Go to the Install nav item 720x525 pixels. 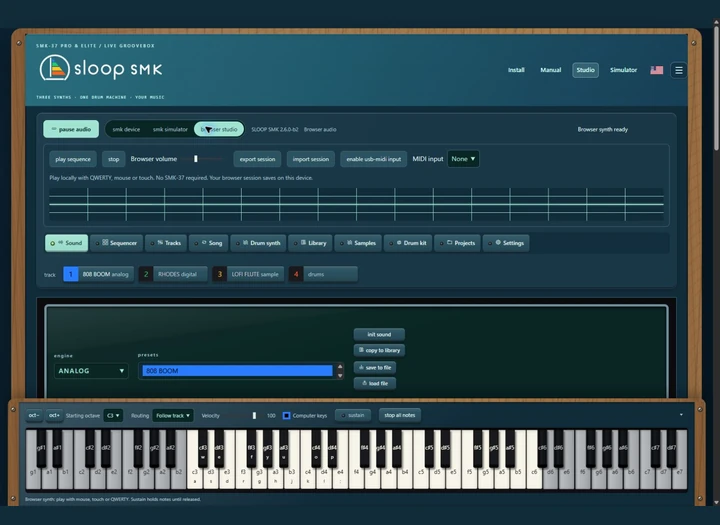coord(516,70)
